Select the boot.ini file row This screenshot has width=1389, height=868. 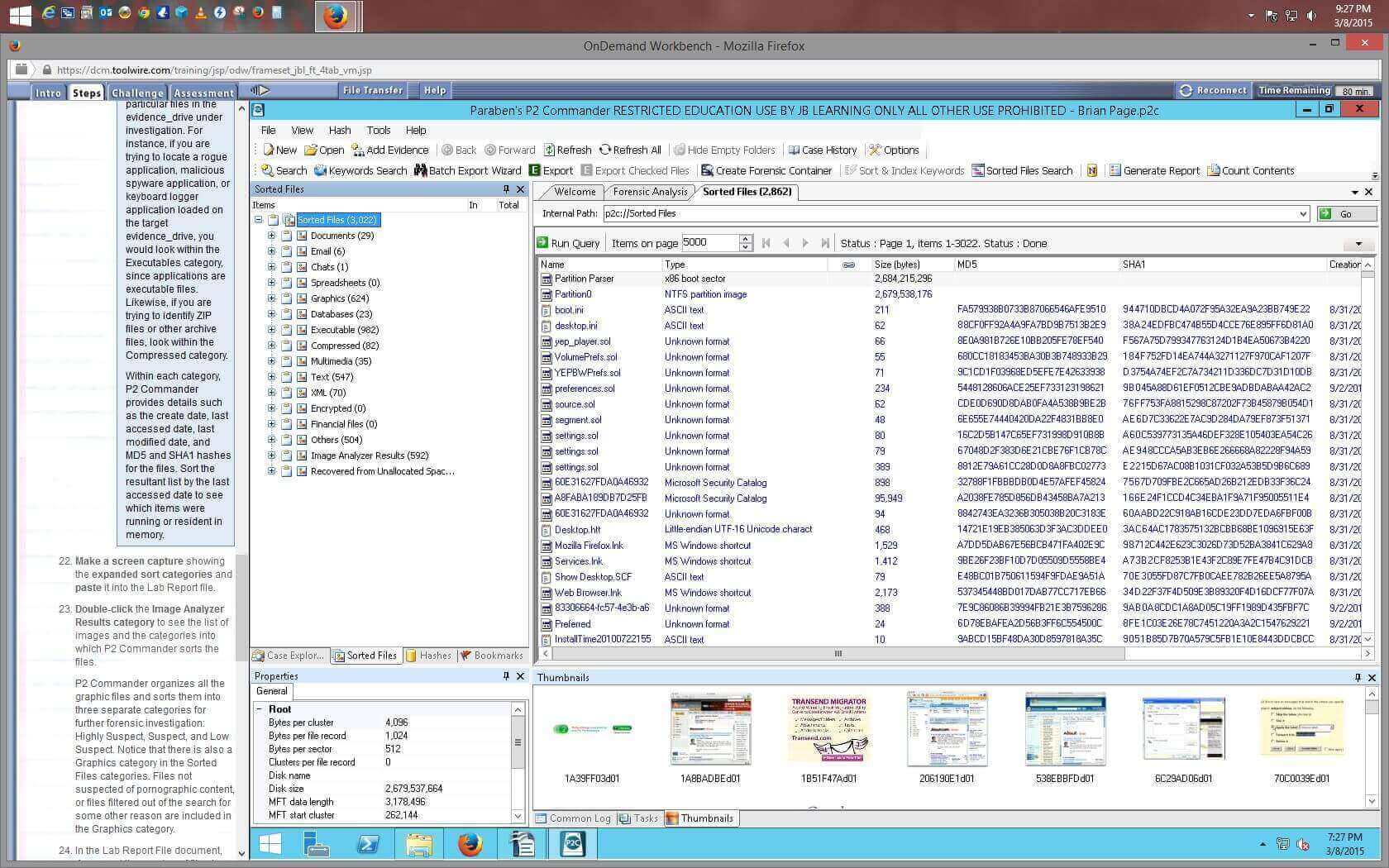coord(951,310)
